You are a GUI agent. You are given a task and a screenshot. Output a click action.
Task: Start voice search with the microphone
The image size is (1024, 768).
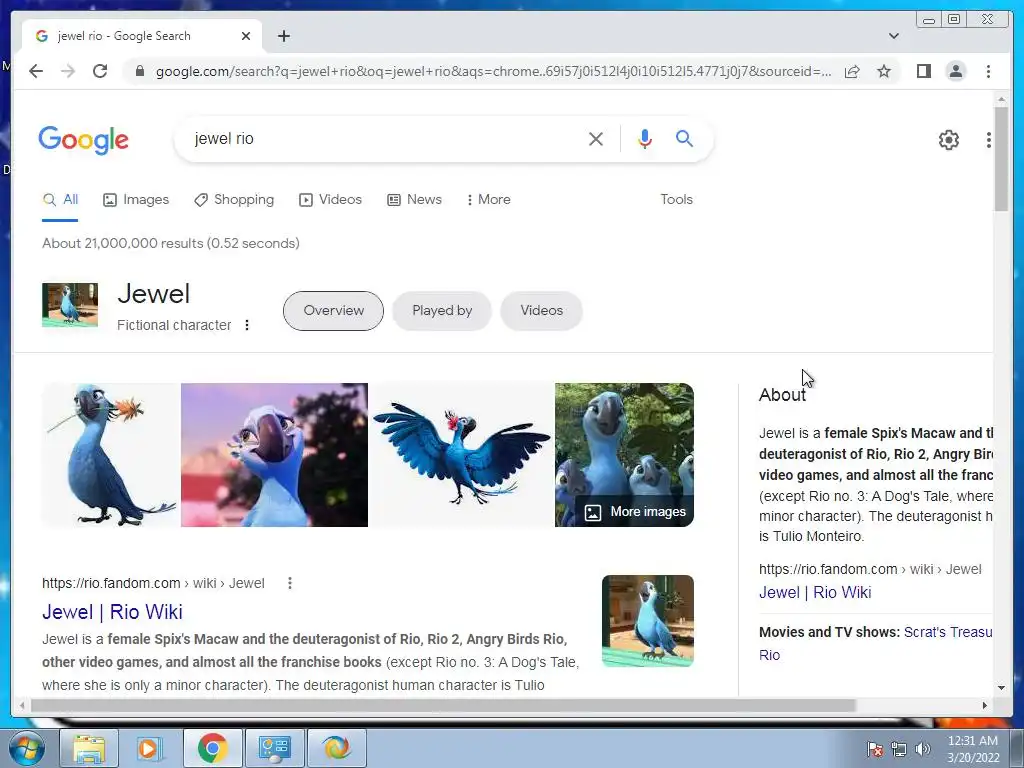(645, 138)
